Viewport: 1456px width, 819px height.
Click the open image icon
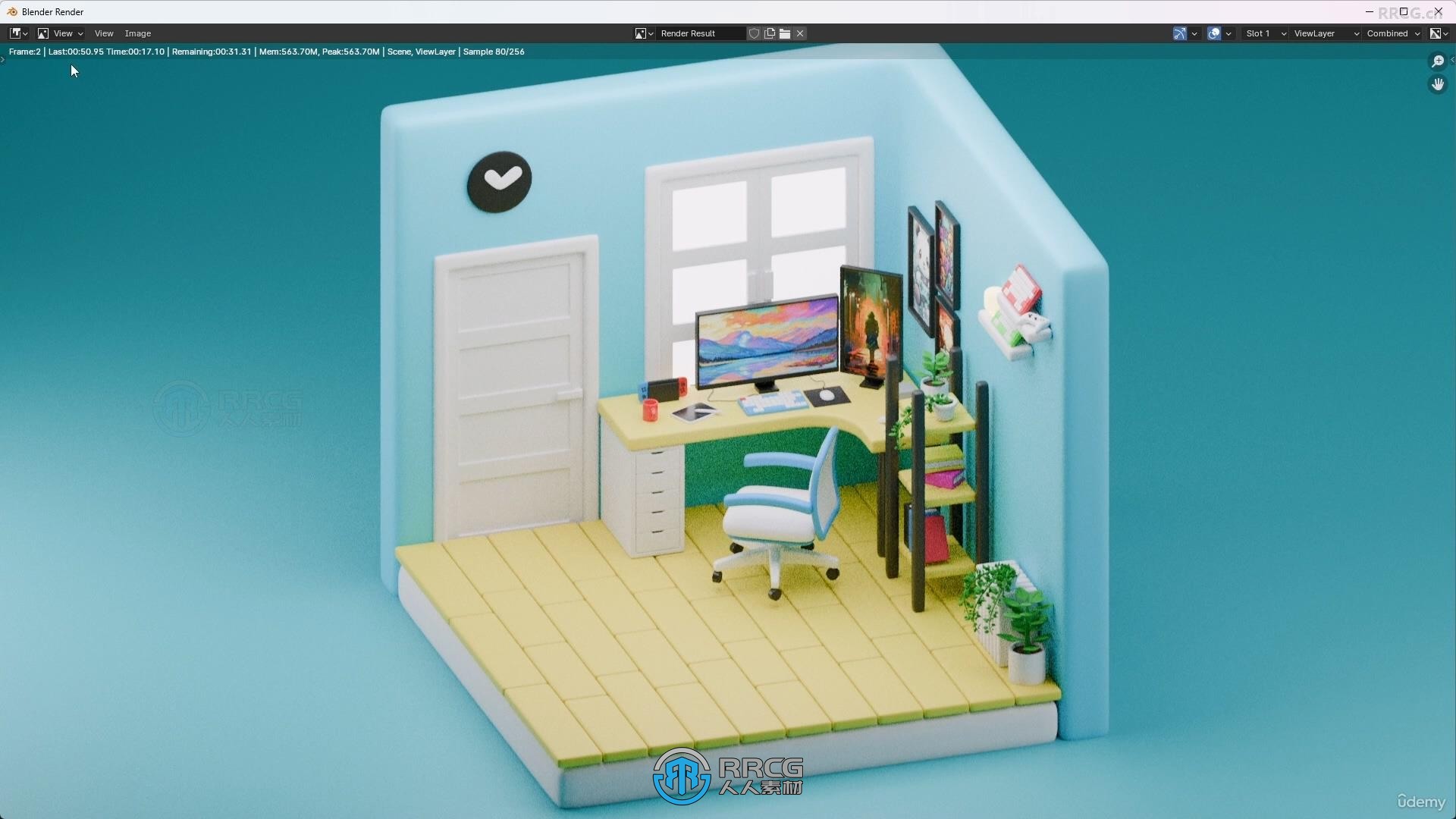pyautogui.click(x=785, y=33)
